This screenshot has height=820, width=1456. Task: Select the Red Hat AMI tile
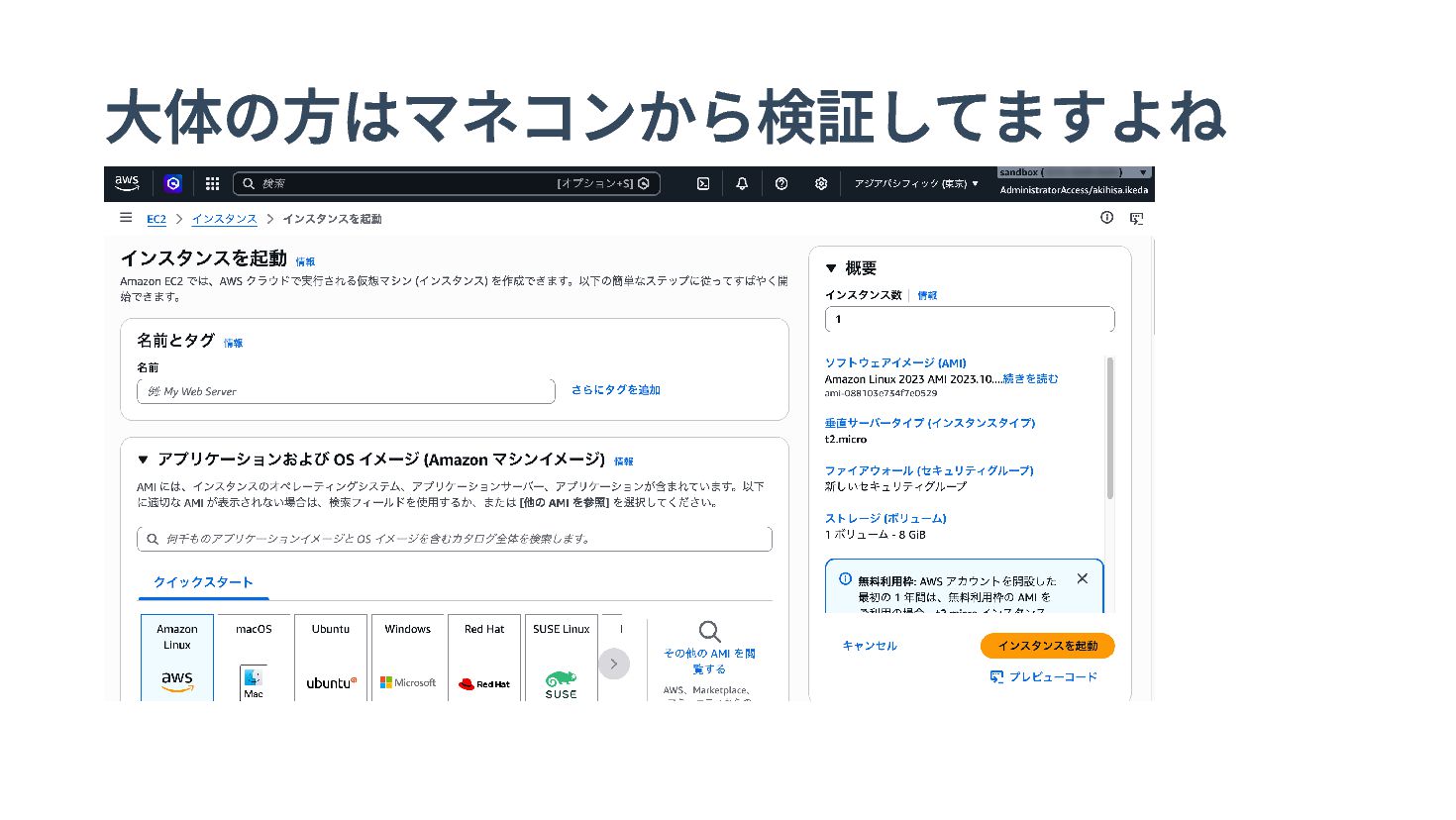[484, 658]
